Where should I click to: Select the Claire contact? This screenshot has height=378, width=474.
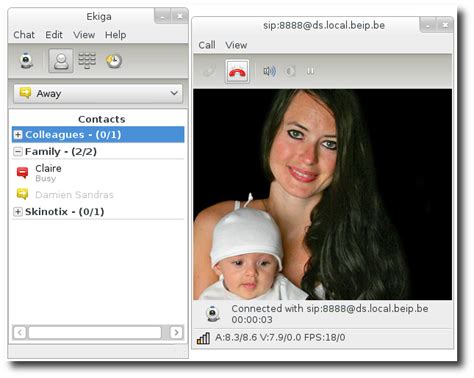point(98,173)
